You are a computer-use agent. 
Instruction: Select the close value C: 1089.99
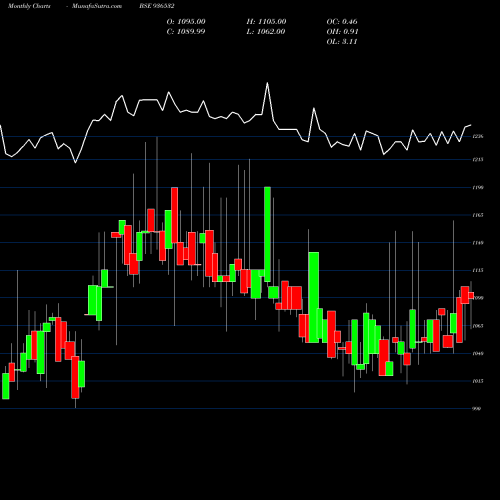click(186, 32)
